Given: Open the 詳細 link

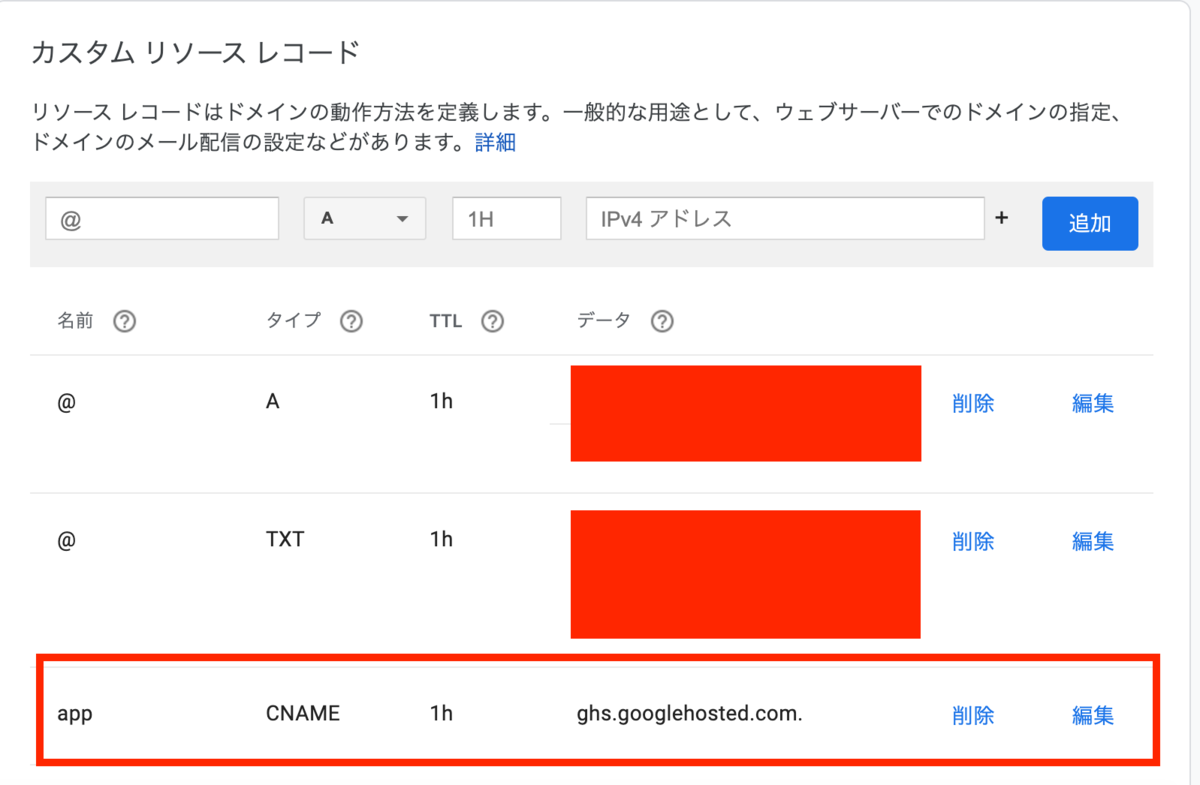Looking at the screenshot, I should [495, 142].
